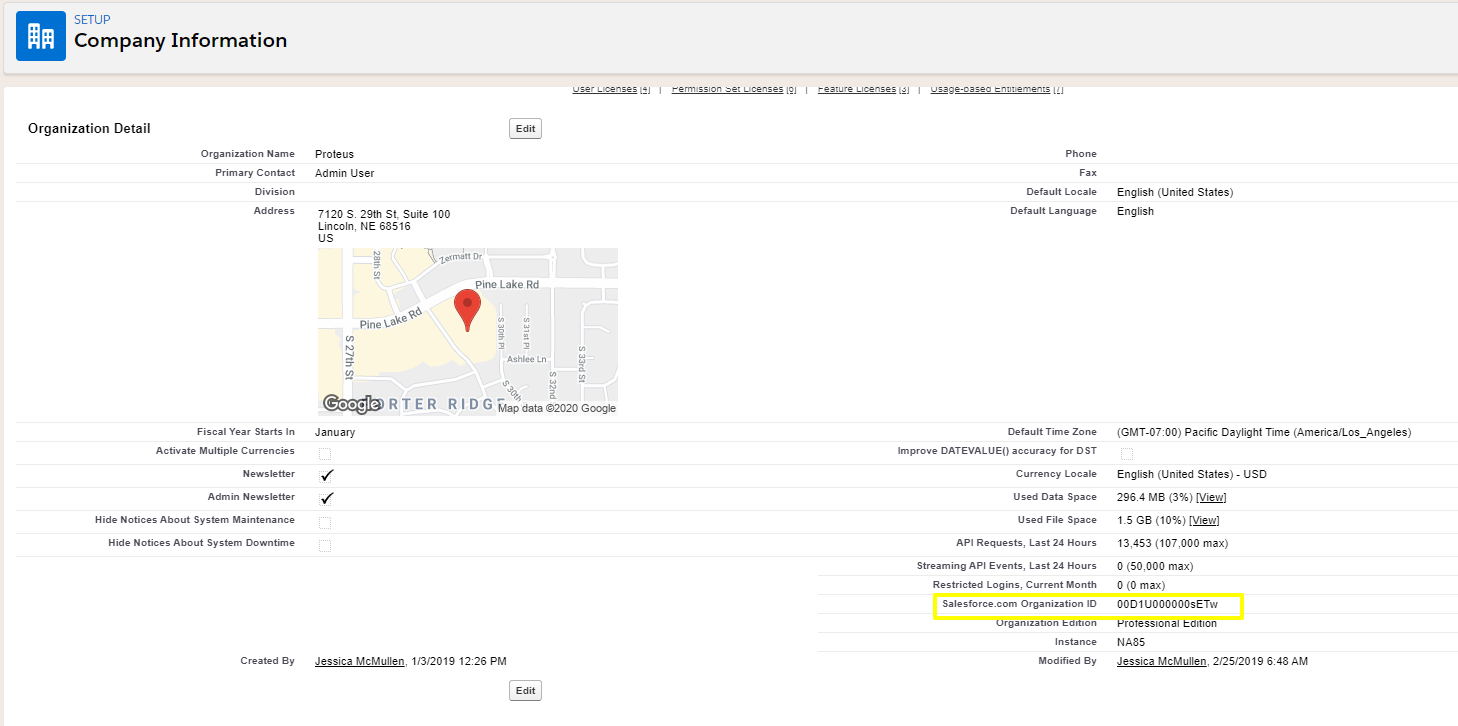Check Hide Notices About System Maintenance
Image resolution: width=1458 pixels, height=726 pixels.
(x=325, y=523)
